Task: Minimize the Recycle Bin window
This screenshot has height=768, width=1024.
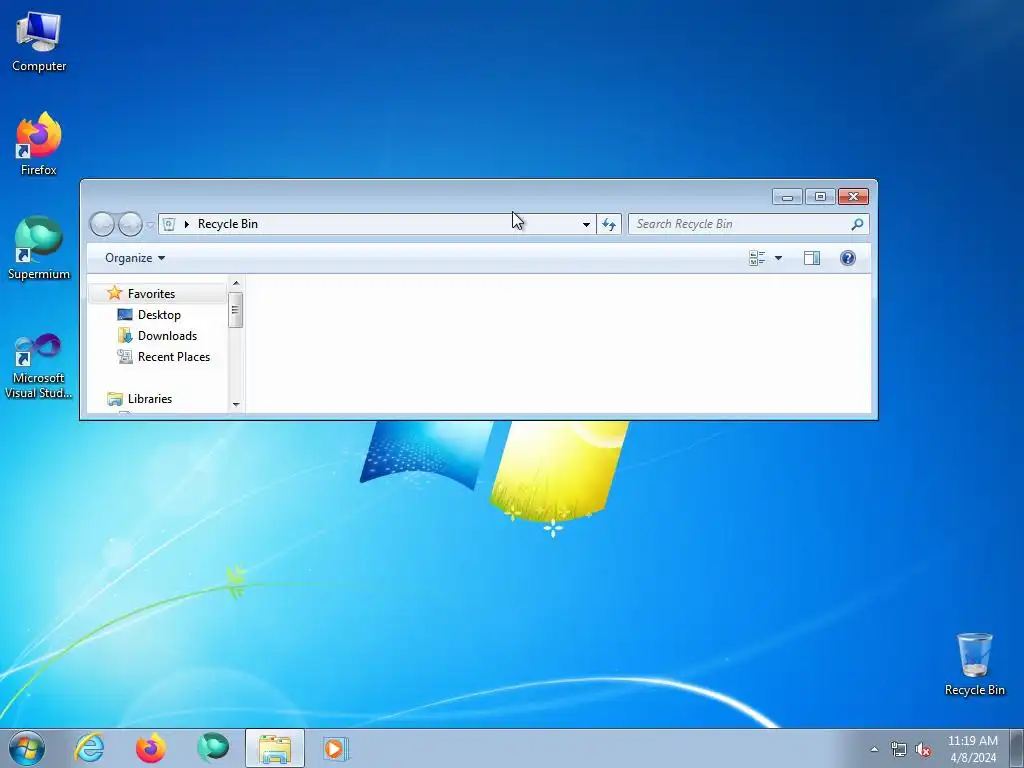Action: tap(787, 197)
